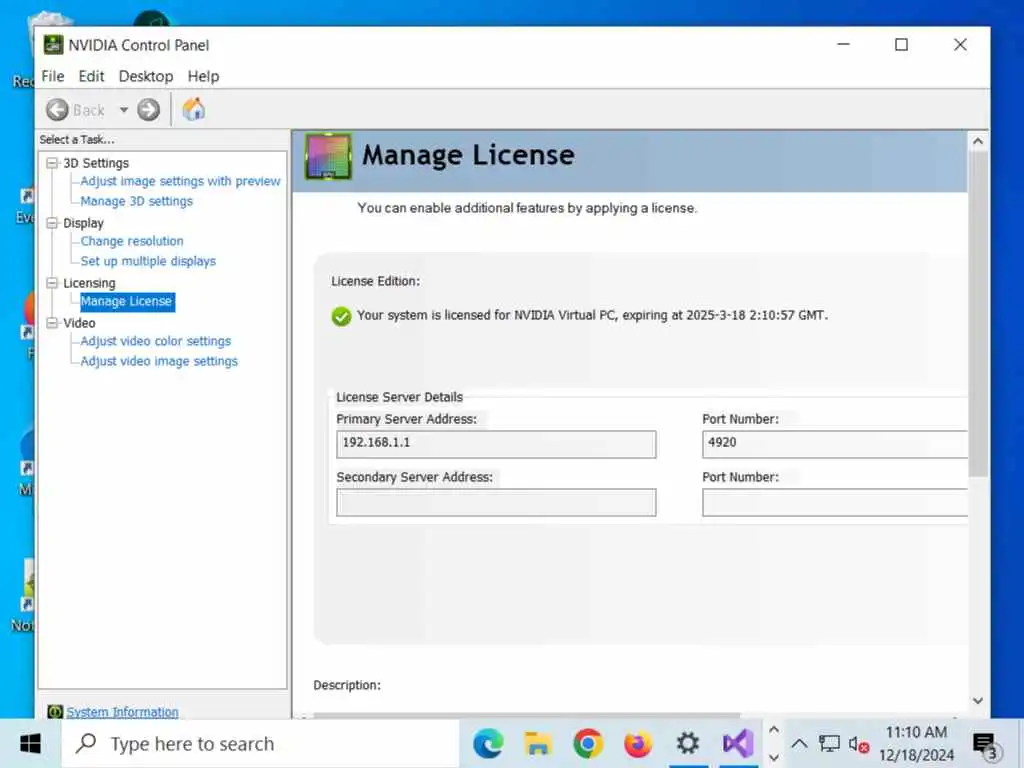Click the network status tray icon
The width and height of the screenshot is (1024, 768).
[829, 744]
